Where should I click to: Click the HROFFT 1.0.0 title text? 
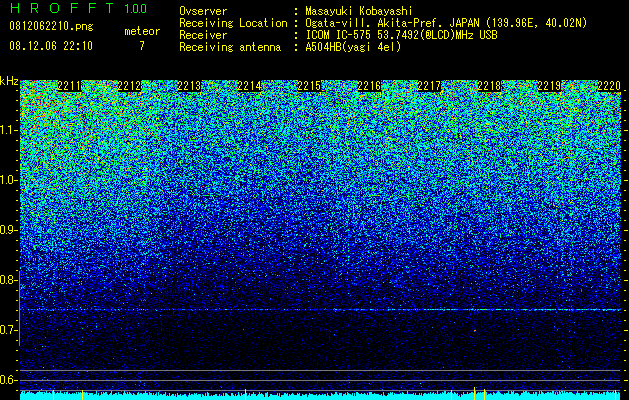[79, 8]
